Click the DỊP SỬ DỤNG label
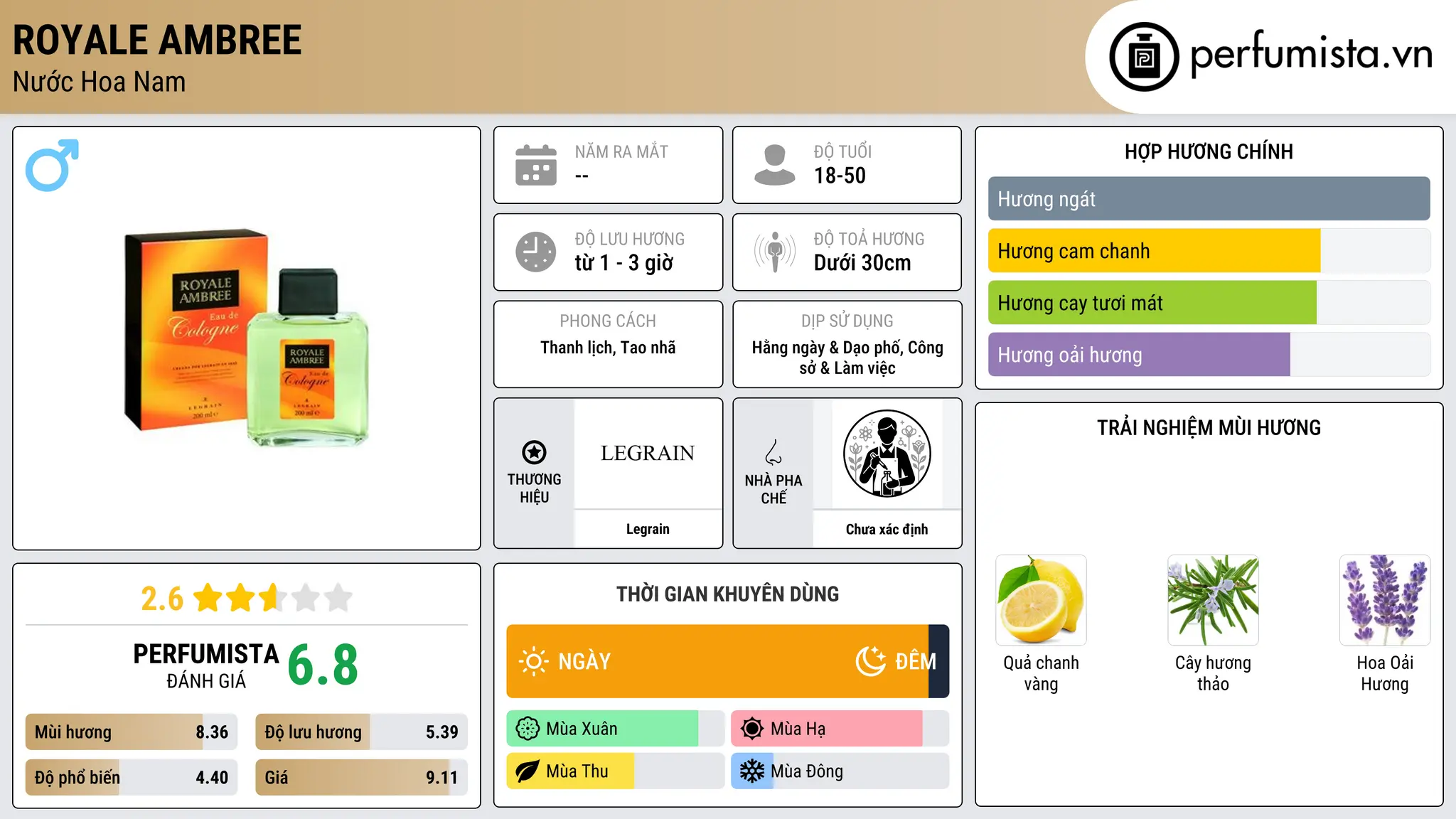Screen dimensions: 1456x819 point(847,321)
